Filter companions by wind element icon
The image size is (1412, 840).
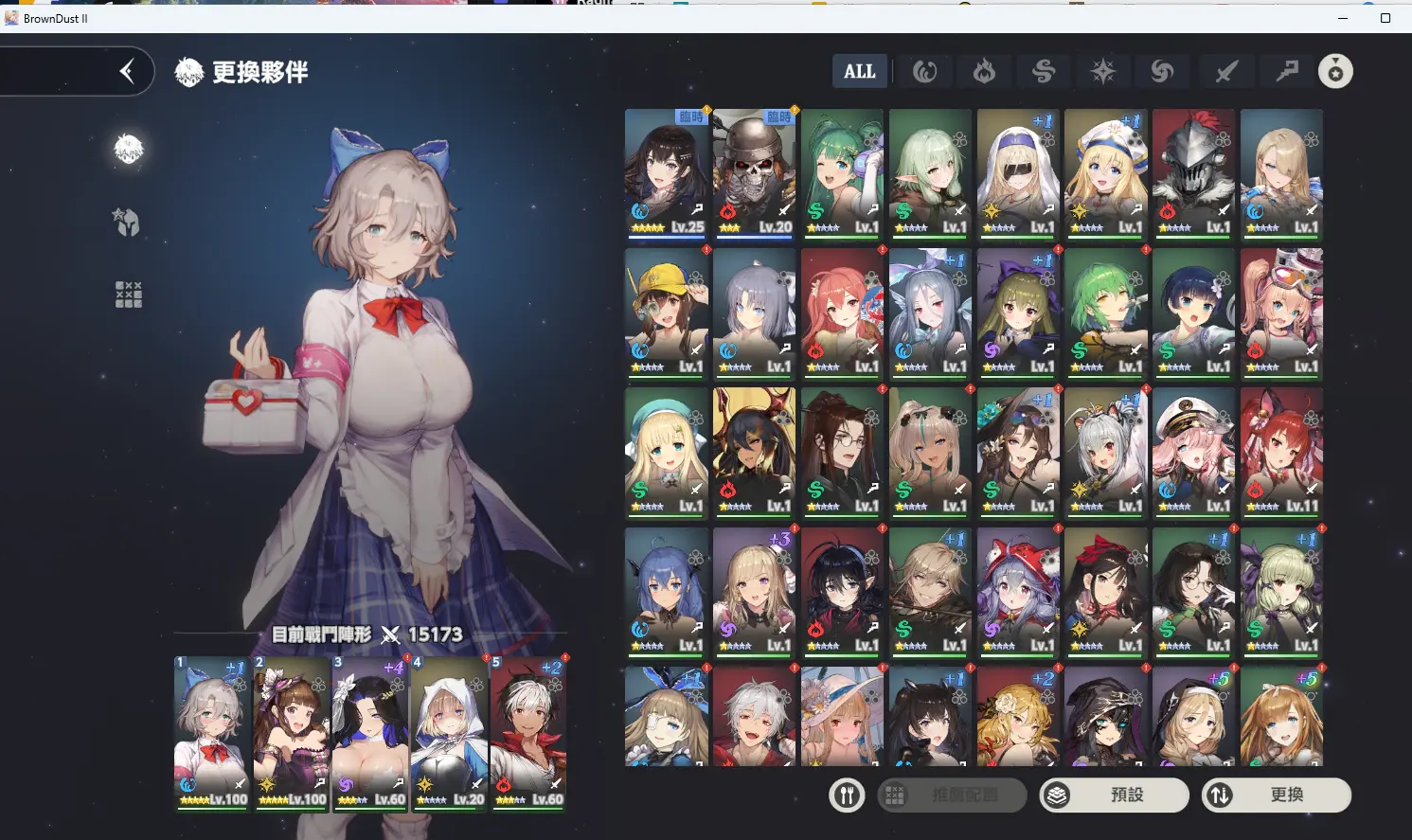coord(1044,71)
